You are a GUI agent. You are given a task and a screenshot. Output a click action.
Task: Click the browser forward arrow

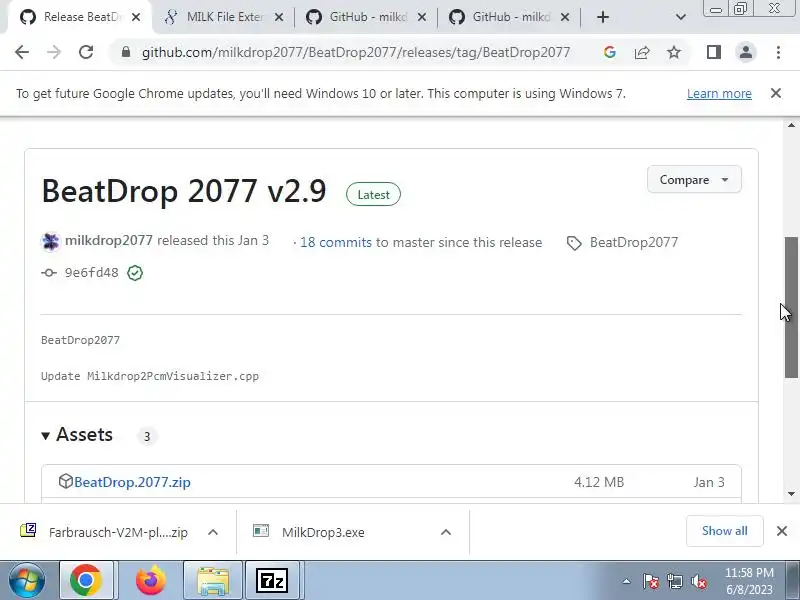click(x=54, y=52)
